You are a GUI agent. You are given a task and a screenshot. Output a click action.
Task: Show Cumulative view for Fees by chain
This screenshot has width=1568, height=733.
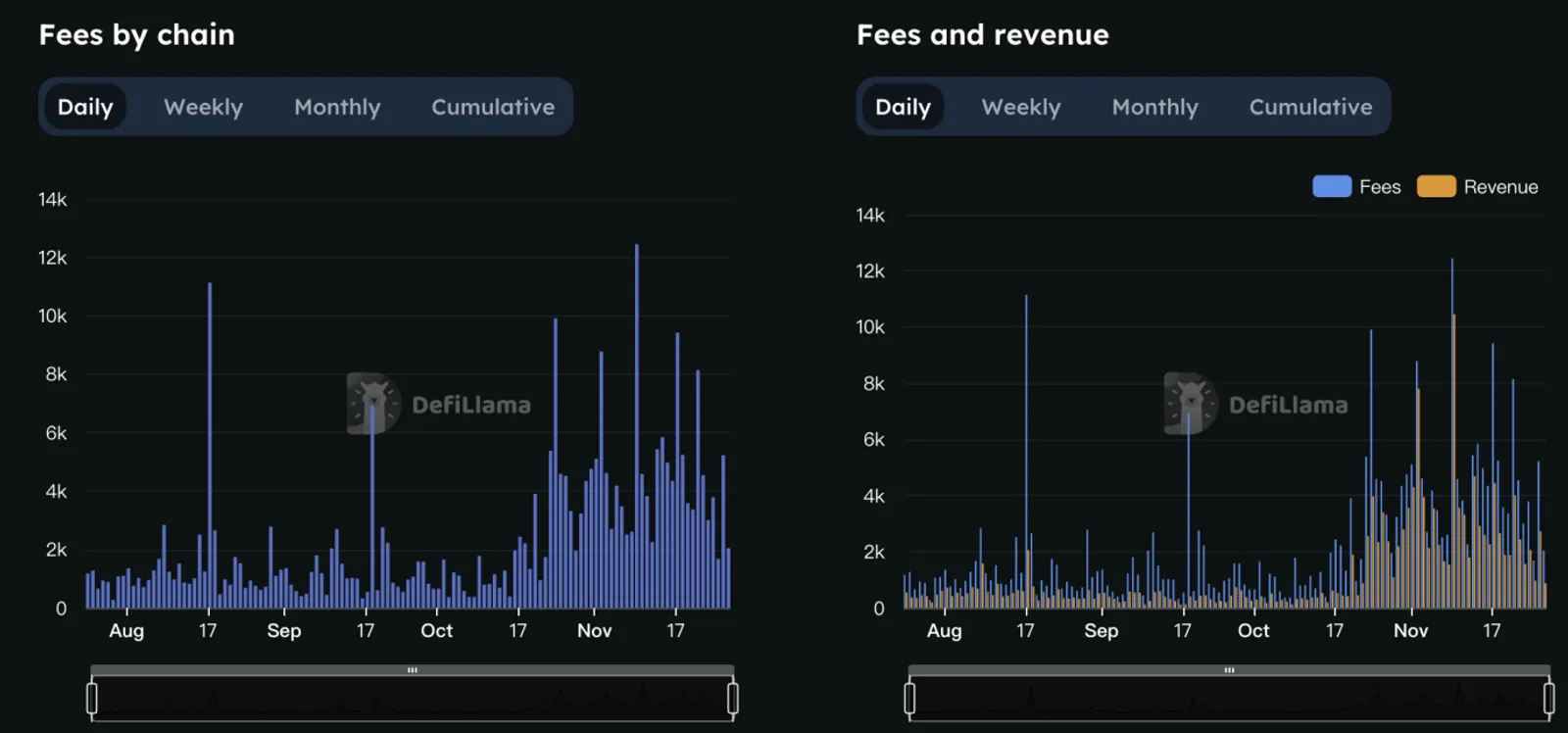coord(493,107)
